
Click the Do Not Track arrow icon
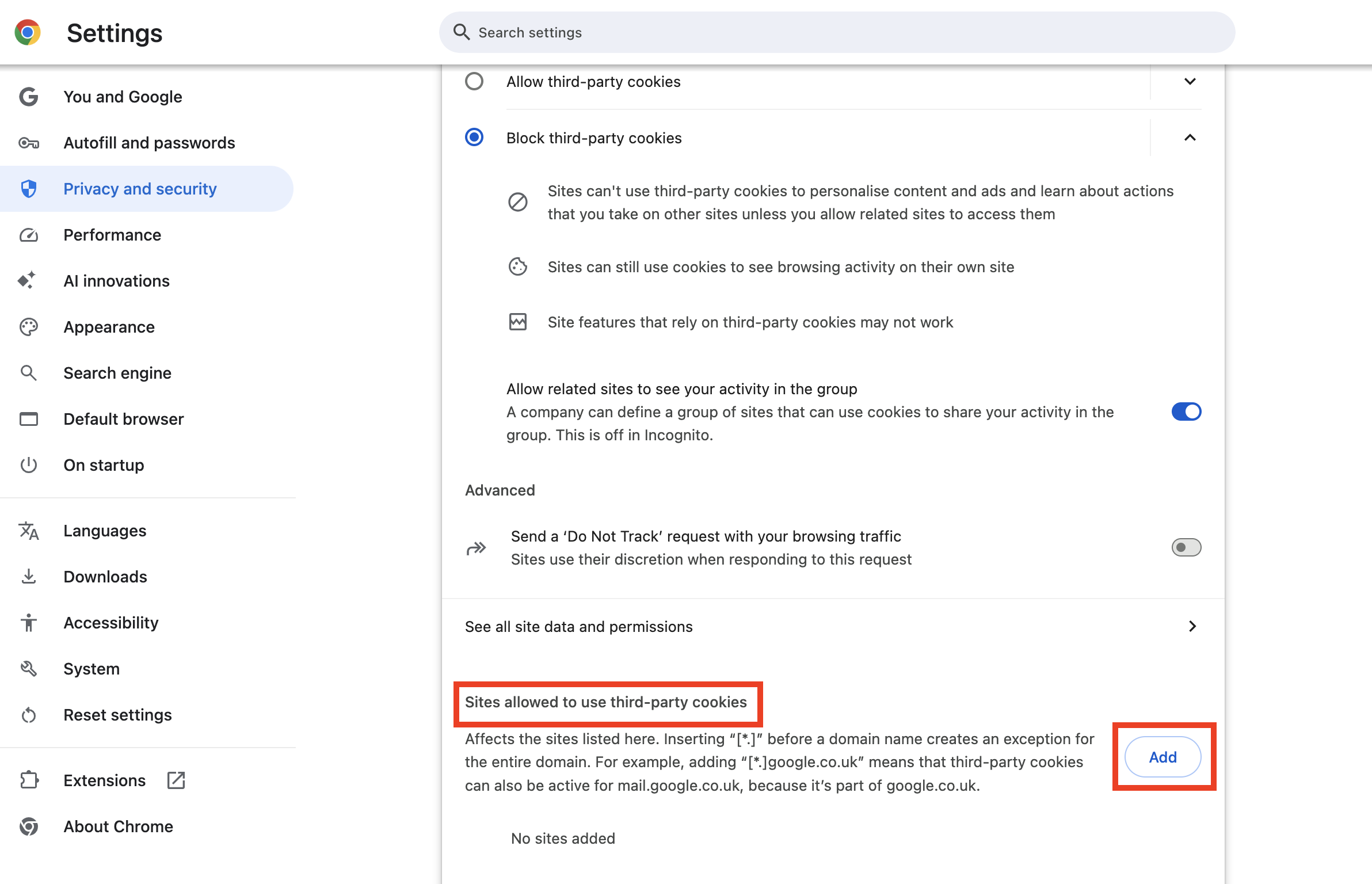[476, 548]
